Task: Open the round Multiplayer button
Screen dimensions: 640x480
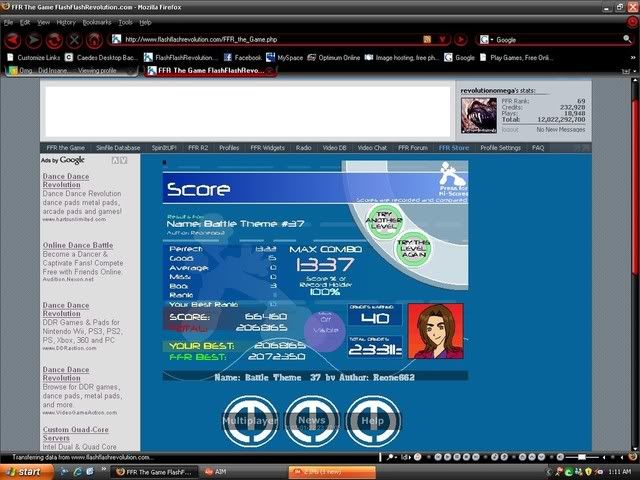Action: click(249, 422)
